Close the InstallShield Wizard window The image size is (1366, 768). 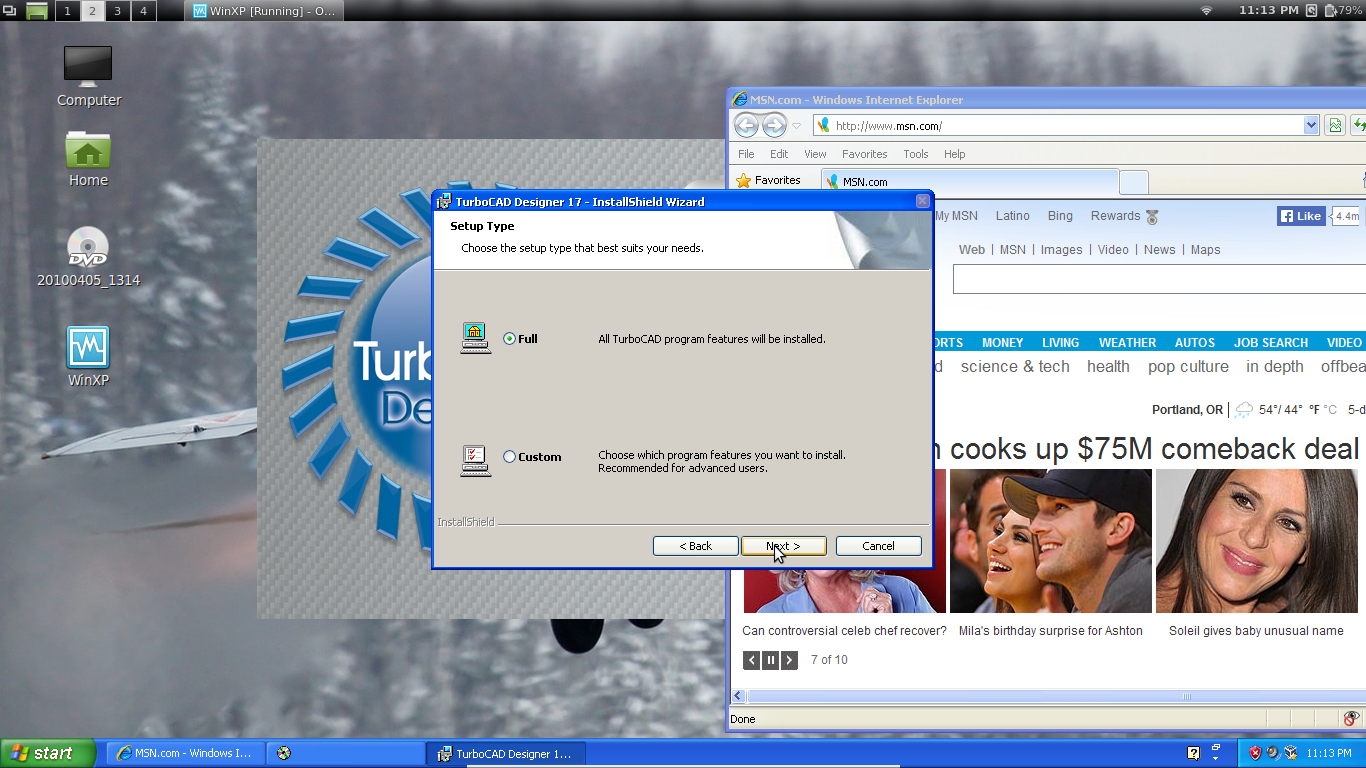pos(922,201)
